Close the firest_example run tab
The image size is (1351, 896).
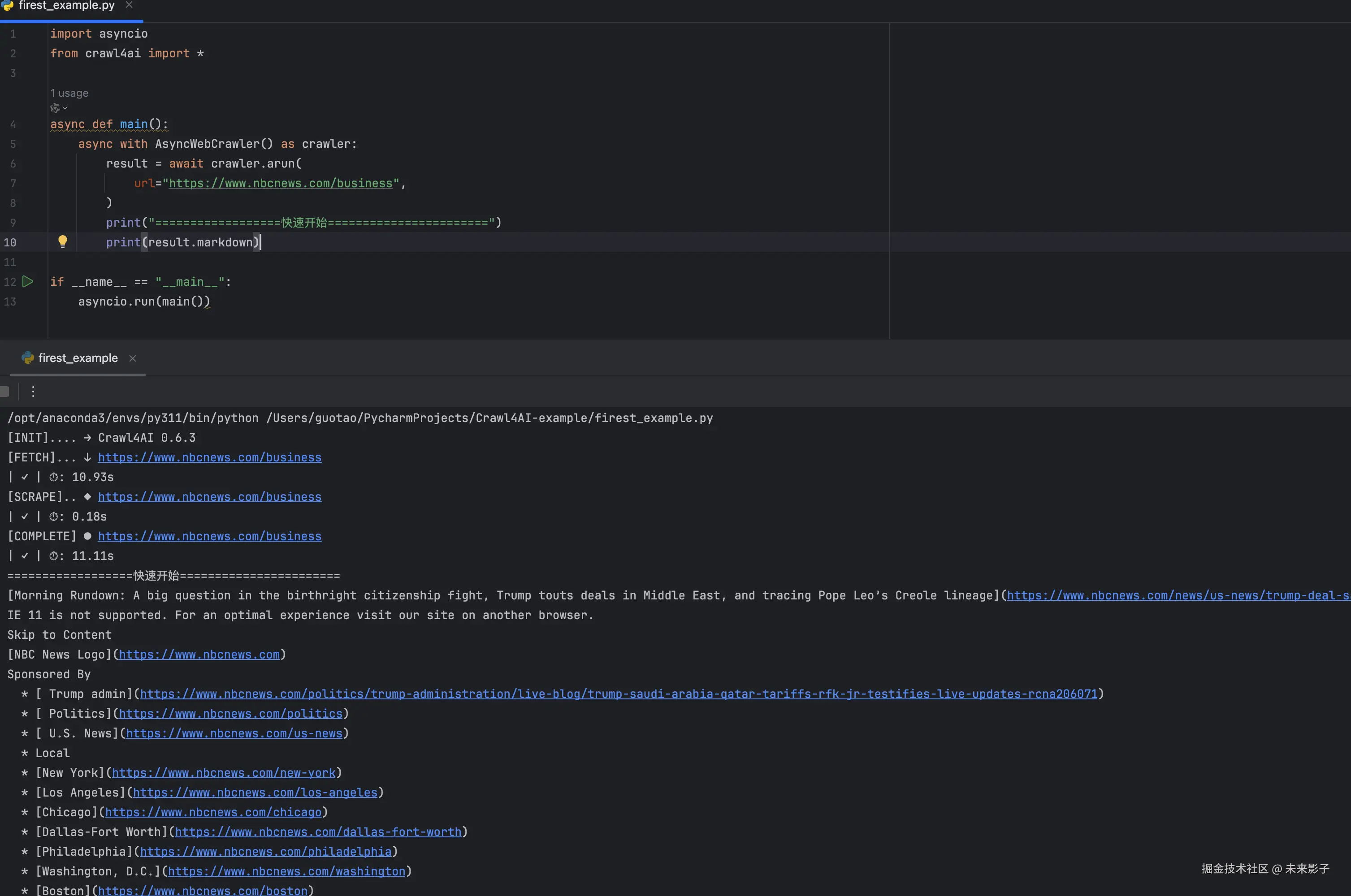[133, 358]
